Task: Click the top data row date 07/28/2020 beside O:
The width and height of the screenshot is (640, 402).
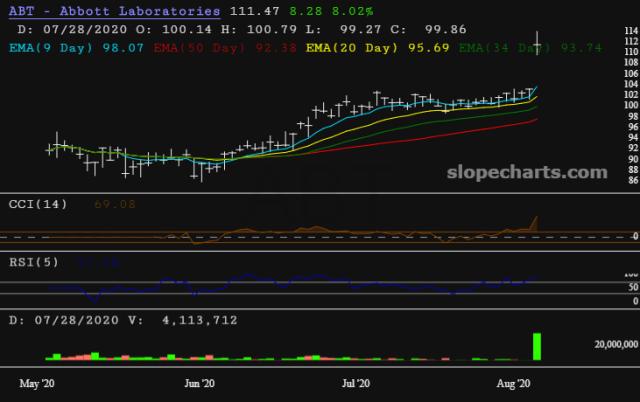Action: 85,29
